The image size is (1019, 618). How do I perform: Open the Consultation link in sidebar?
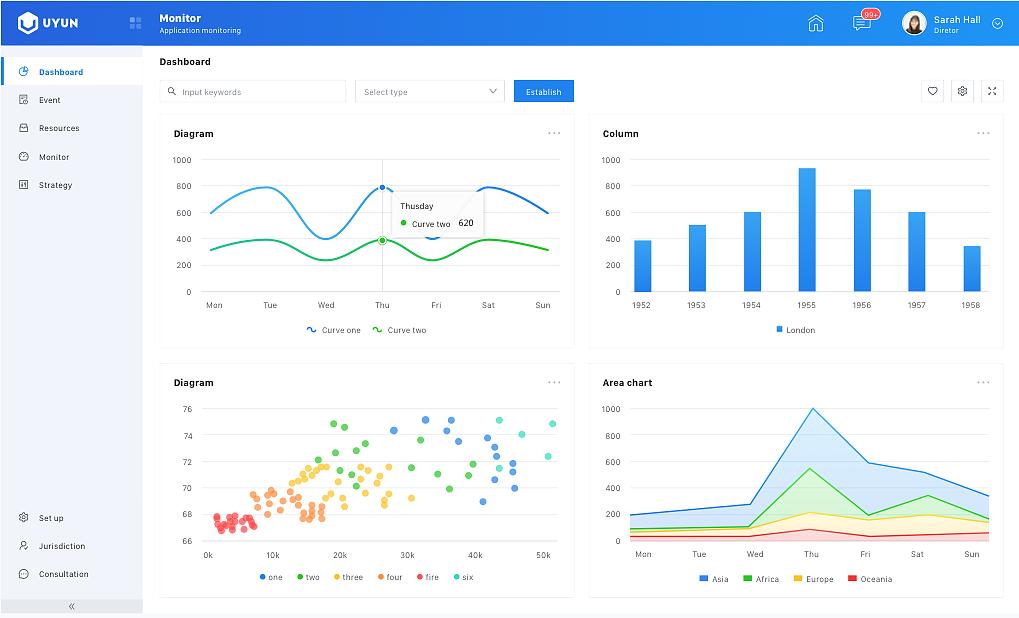coord(63,574)
